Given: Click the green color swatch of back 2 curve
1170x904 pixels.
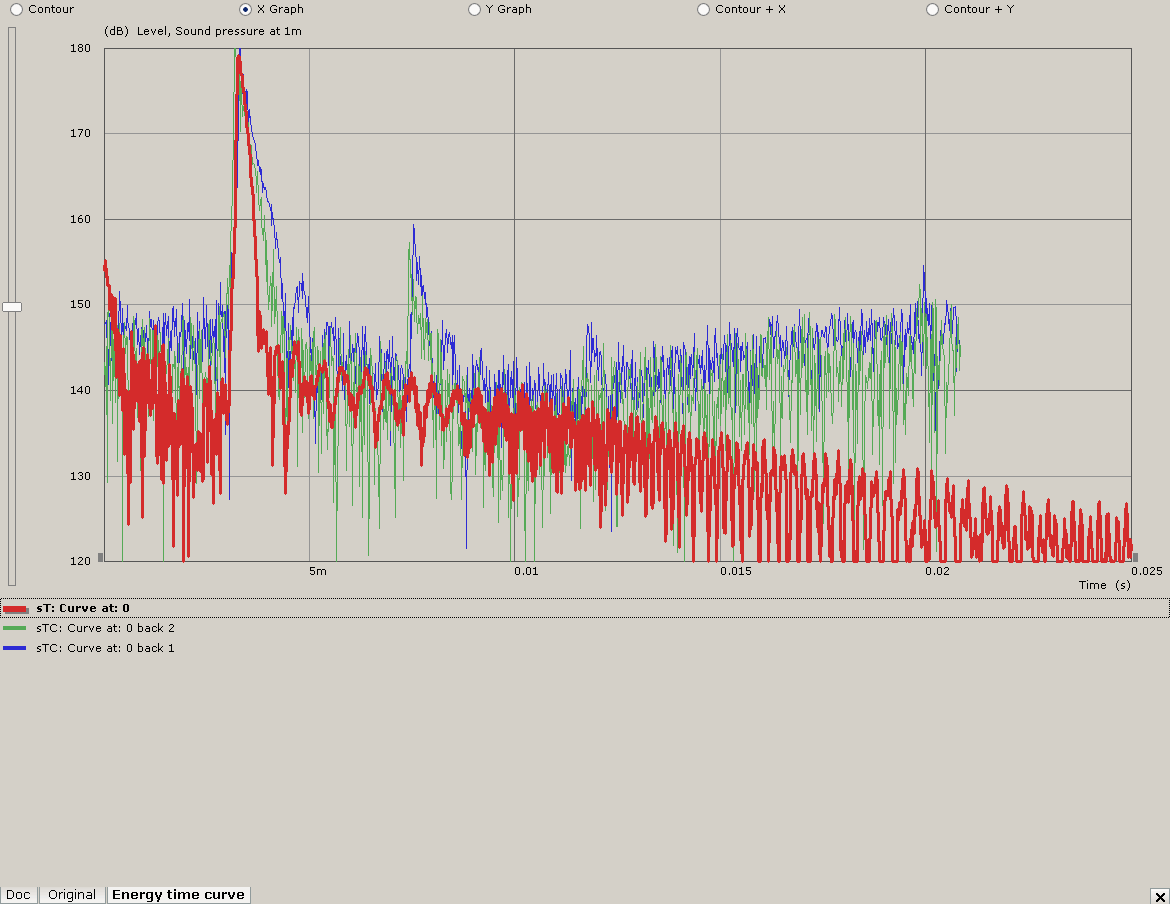Looking at the screenshot, I should coord(15,628).
